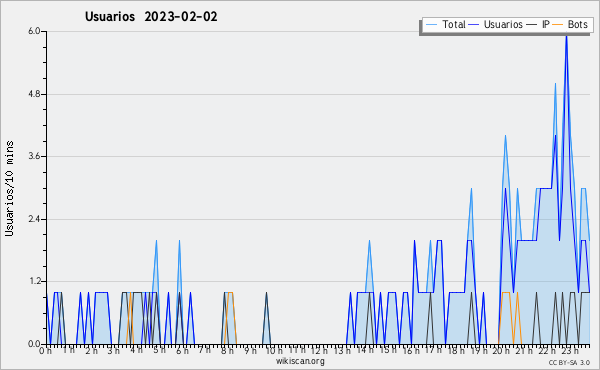Click the '8 h' x-axis label
Screen dimensions: 600x370
point(227,351)
